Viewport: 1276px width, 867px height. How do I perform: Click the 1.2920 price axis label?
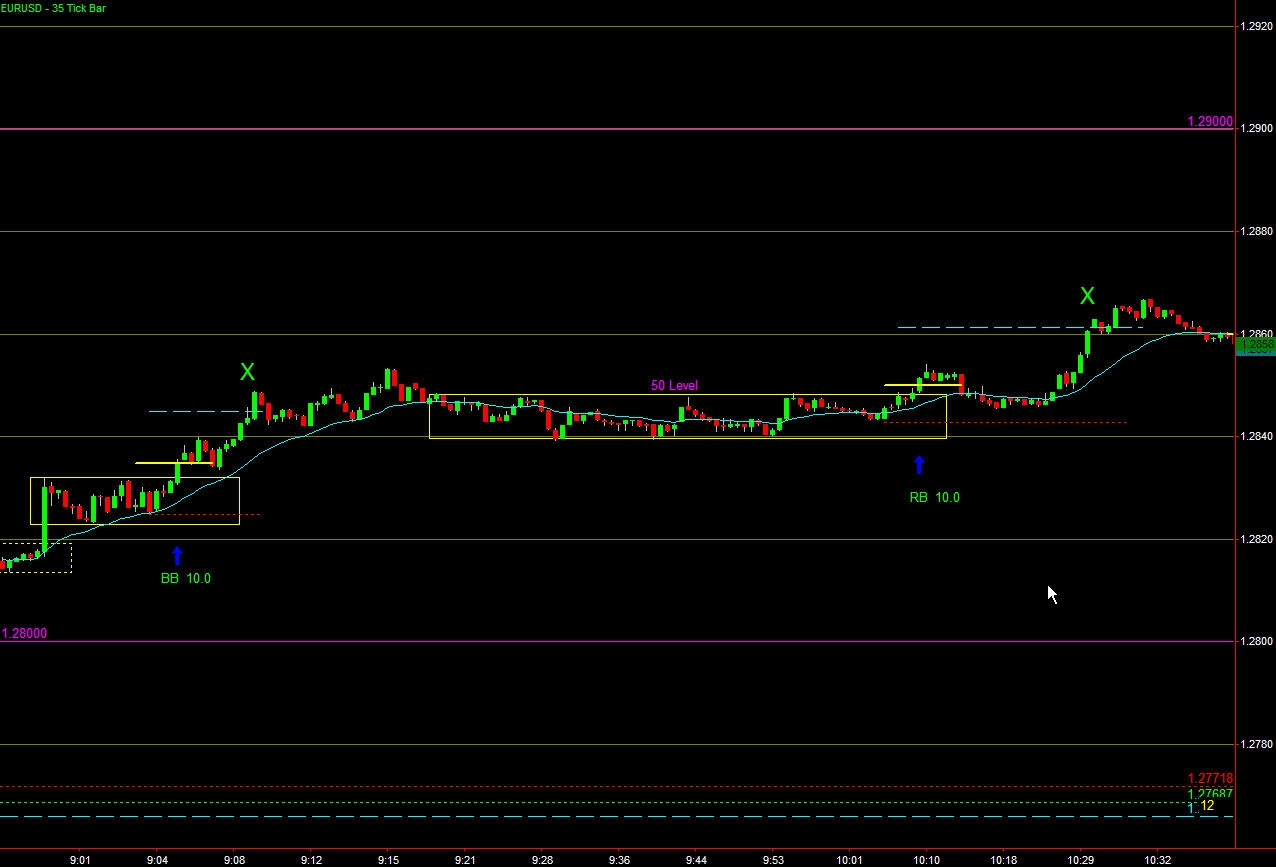[1256, 27]
